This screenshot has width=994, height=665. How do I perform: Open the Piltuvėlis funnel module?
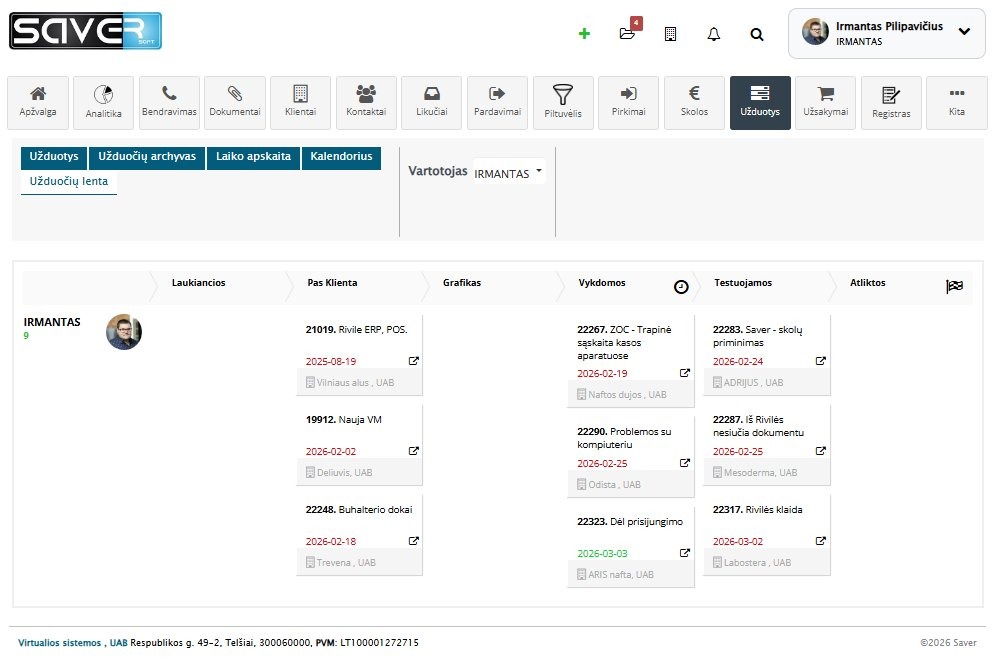(x=561, y=102)
